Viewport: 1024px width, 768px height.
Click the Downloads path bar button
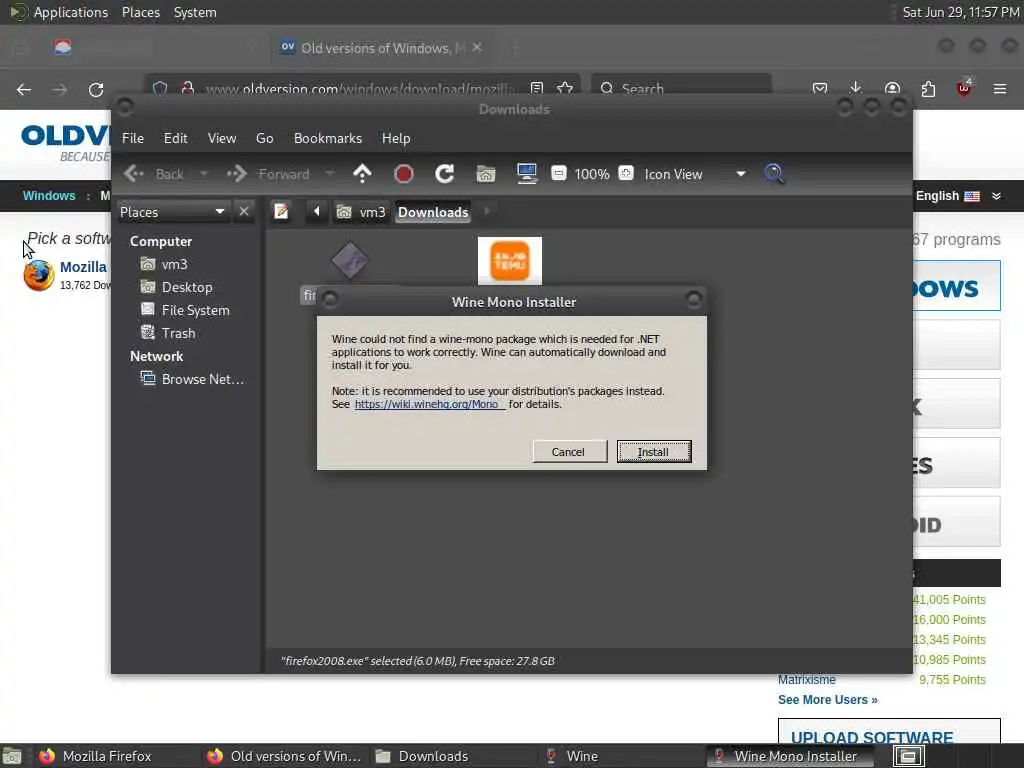433,212
